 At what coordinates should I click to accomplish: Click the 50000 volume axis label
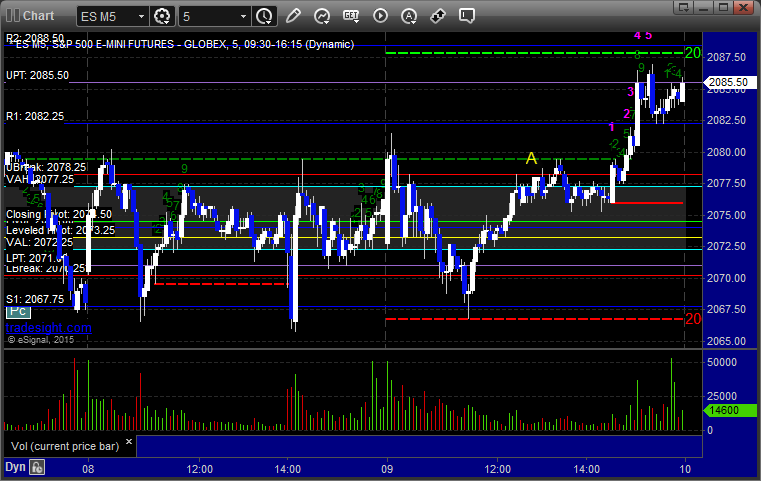(x=722, y=363)
